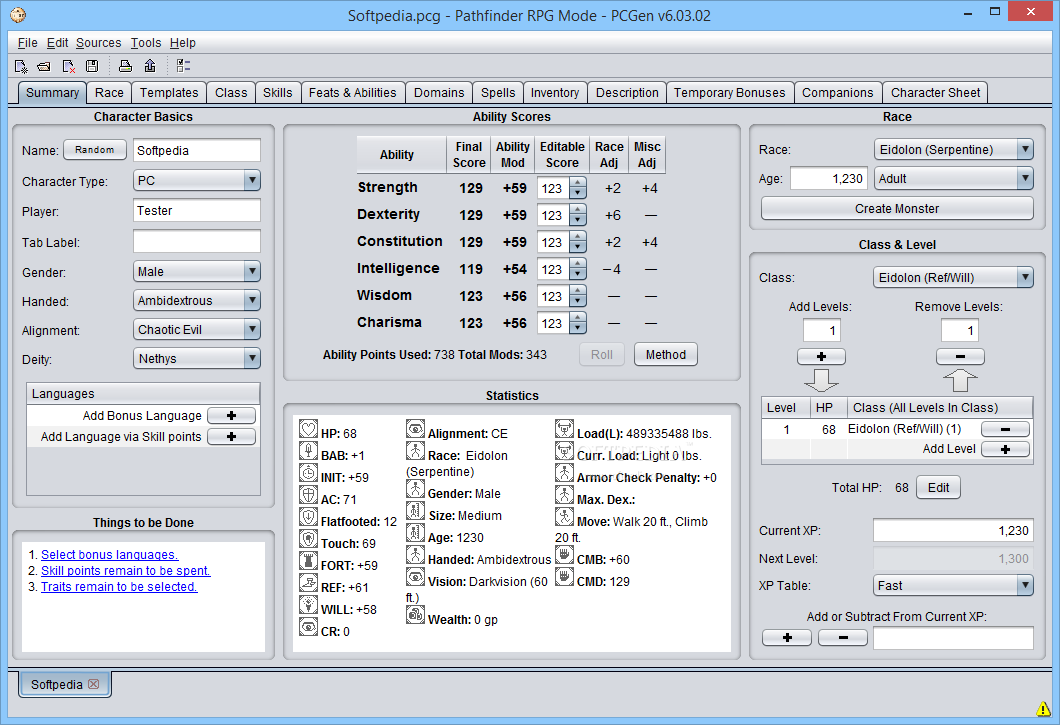This screenshot has height=725, width=1060.
Task: Open the Preferences checklist toolbar icon
Action: (x=183, y=66)
